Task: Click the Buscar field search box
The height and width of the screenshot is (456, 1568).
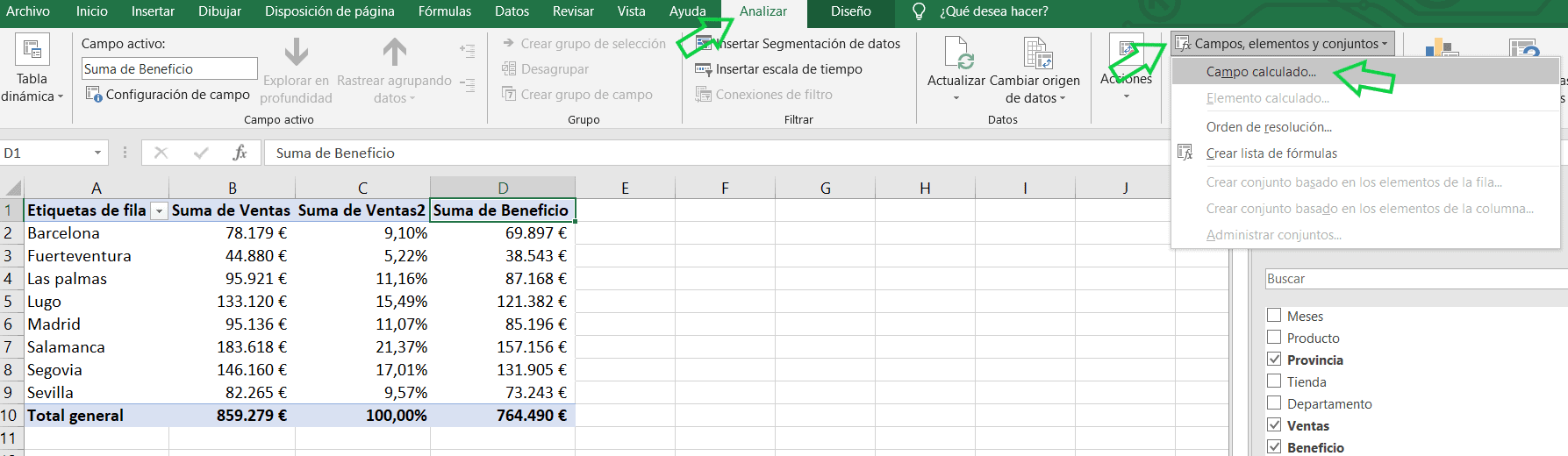Action: [1416, 279]
